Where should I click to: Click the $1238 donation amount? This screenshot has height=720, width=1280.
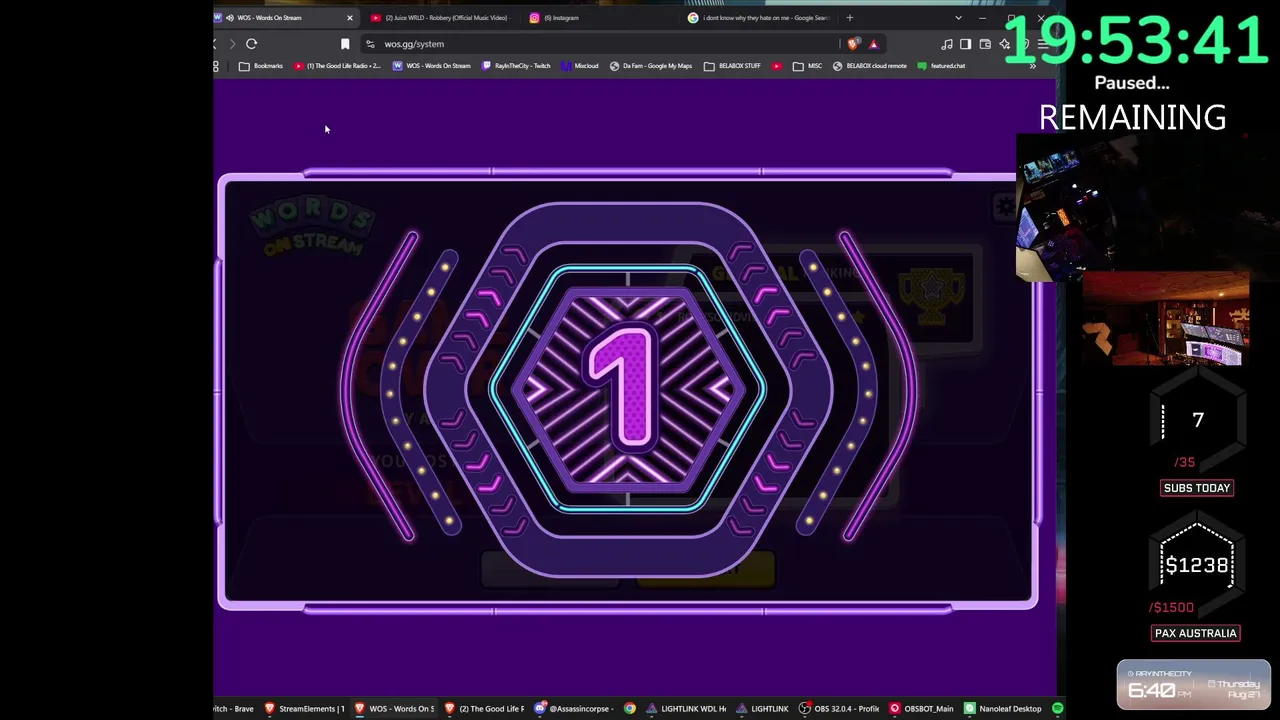[x=1197, y=566]
